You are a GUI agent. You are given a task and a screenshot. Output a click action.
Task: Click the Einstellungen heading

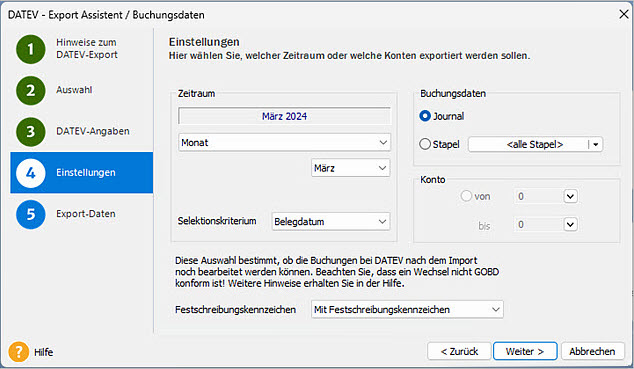point(204,42)
